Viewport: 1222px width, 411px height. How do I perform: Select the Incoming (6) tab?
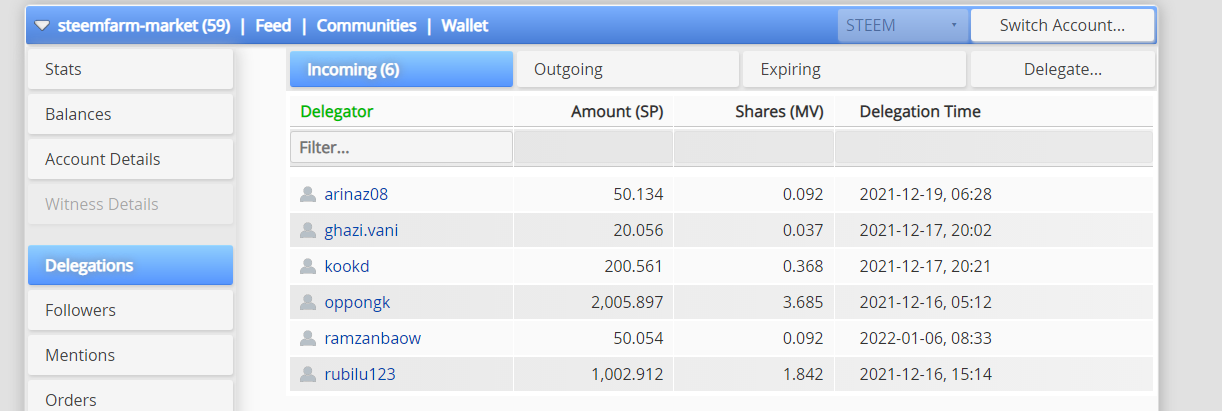[402, 70]
